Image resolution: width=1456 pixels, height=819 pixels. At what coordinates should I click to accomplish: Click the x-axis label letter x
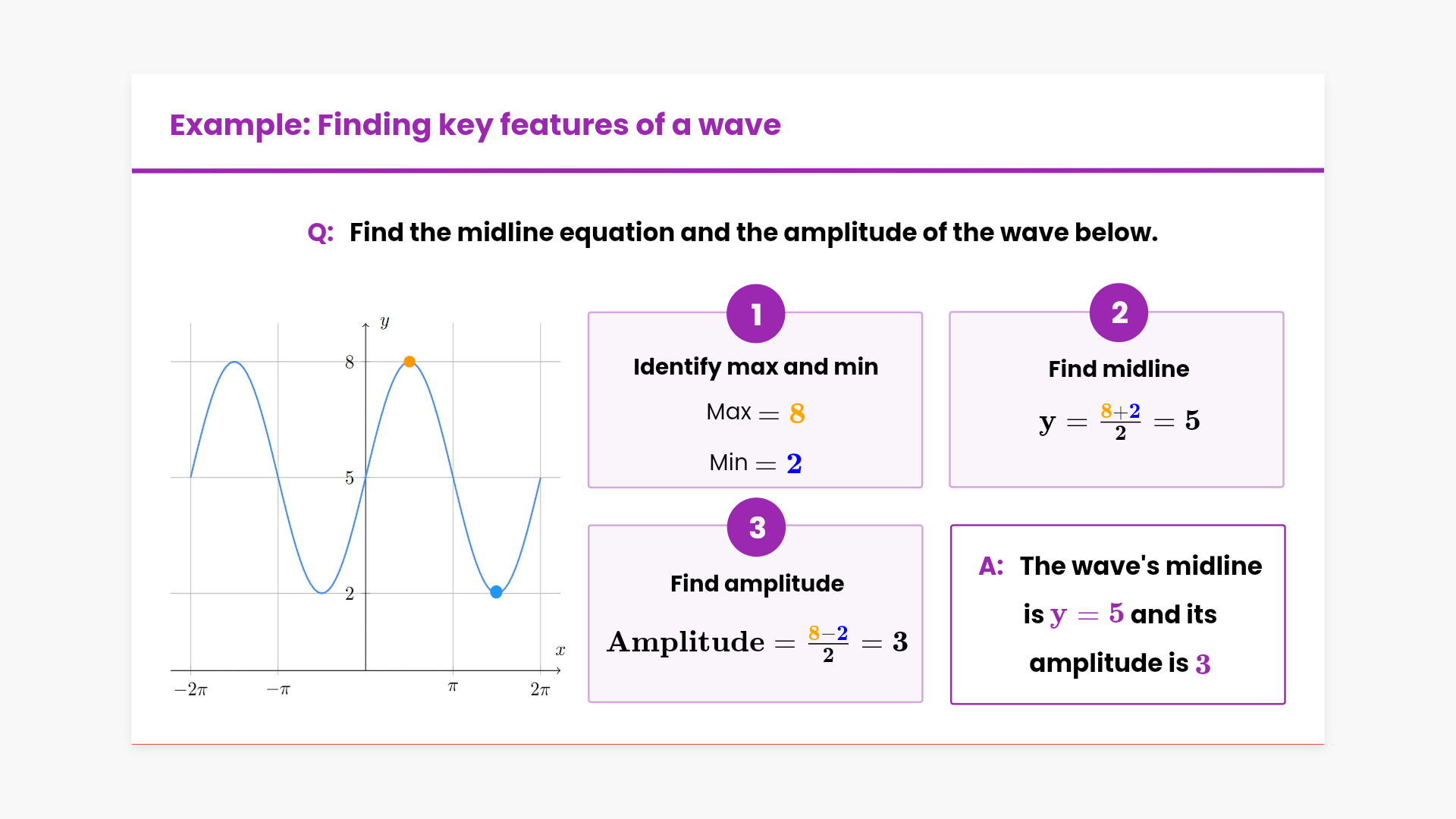coord(560,651)
